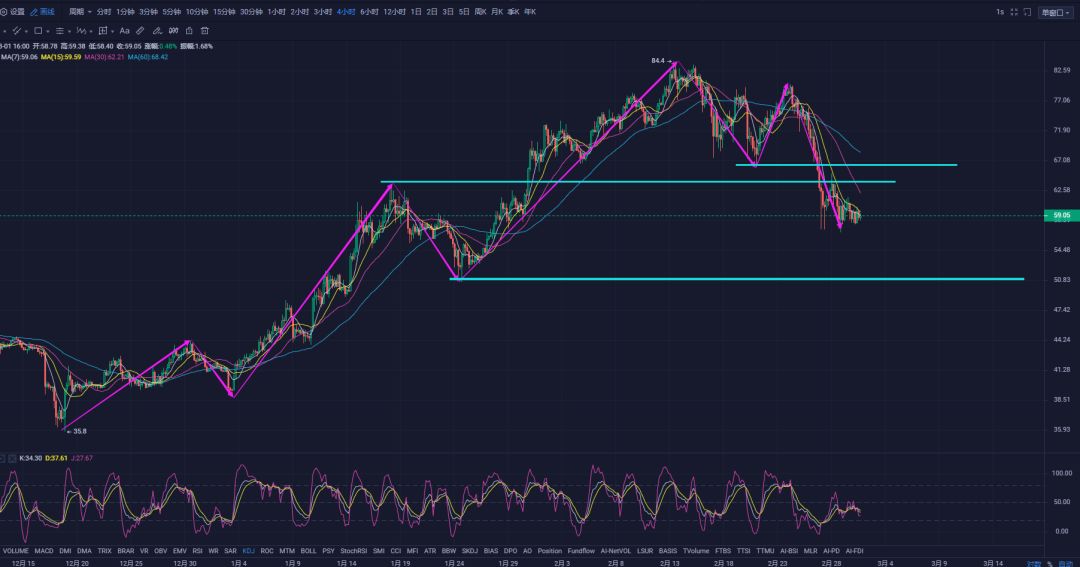Image resolution: width=1080 pixels, height=567 pixels.
Task: Switch to the 5分钟 timeframe
Action: click(172, 12)
